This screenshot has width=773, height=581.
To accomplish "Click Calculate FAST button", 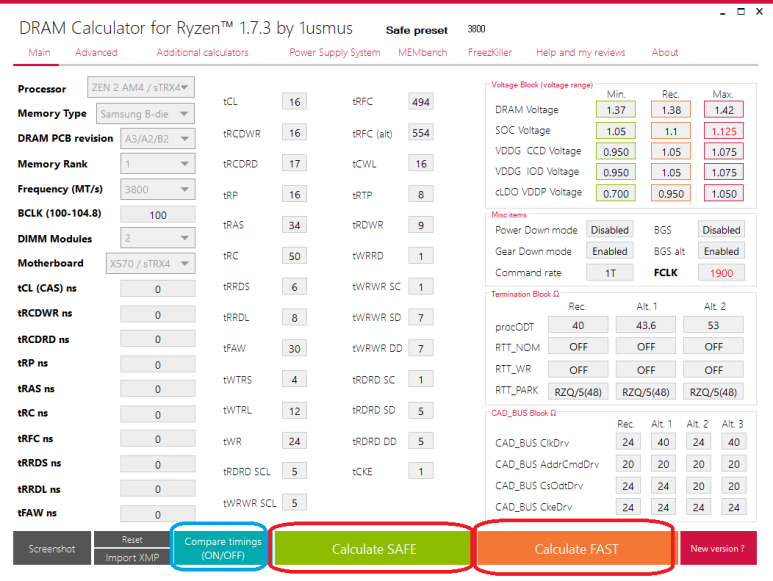I will (x=576, y=548).
